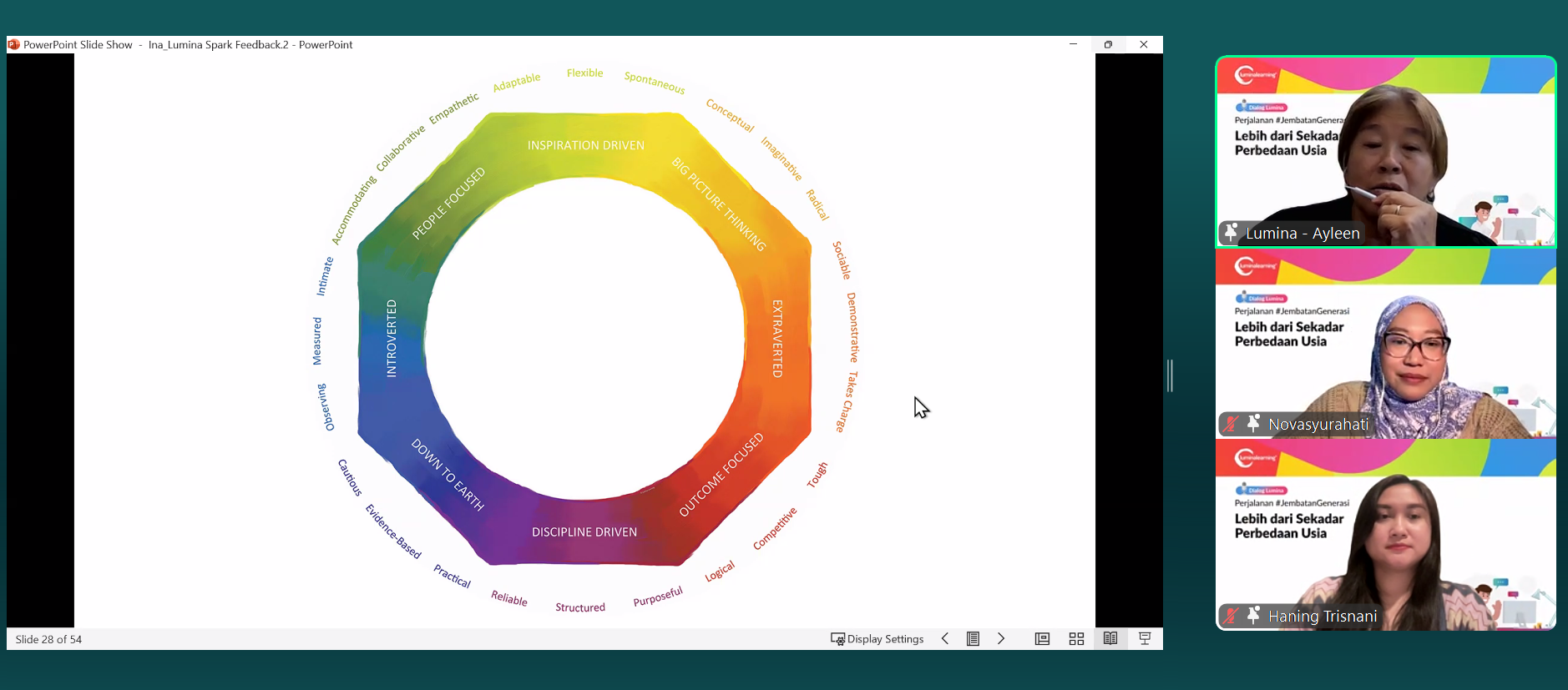Screen dimensions: 1568x690
Task: Click the DOWN TO EARTH segment label
Action: tap(448, 475)
